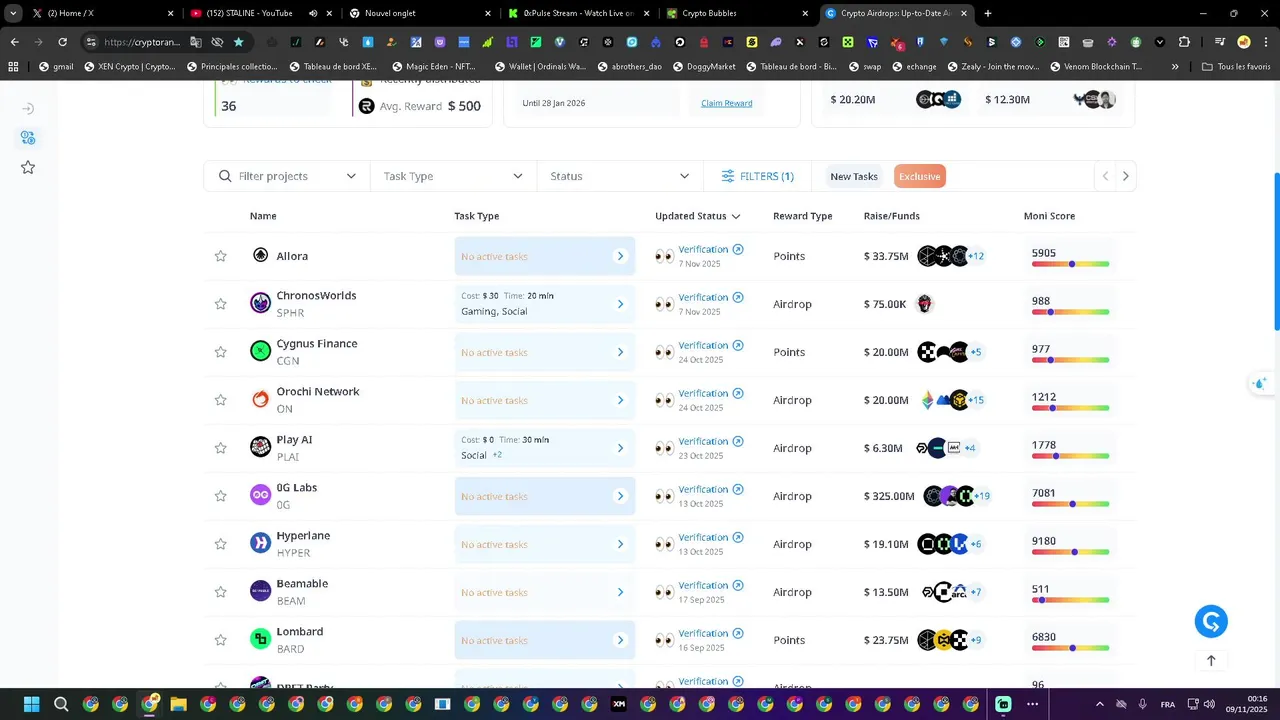Expand 0G Labs task chevron
This screenshot has height=720, width=1280.
tap(620, 496)
